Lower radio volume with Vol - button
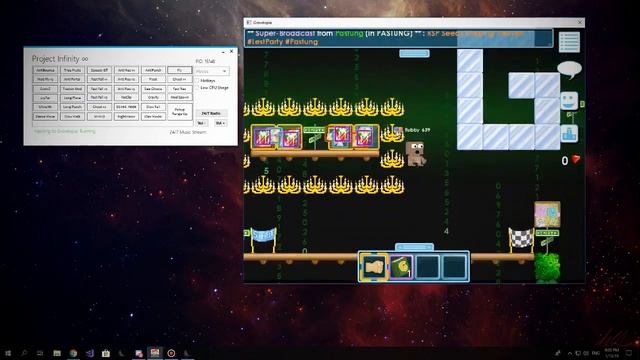 click(202, 123)
